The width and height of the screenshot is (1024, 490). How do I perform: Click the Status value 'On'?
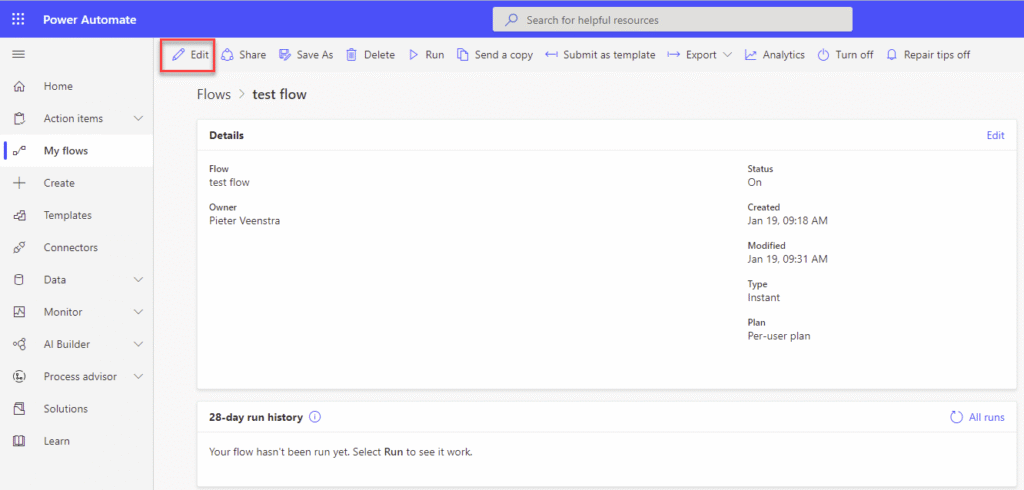[x=754, y=182]
